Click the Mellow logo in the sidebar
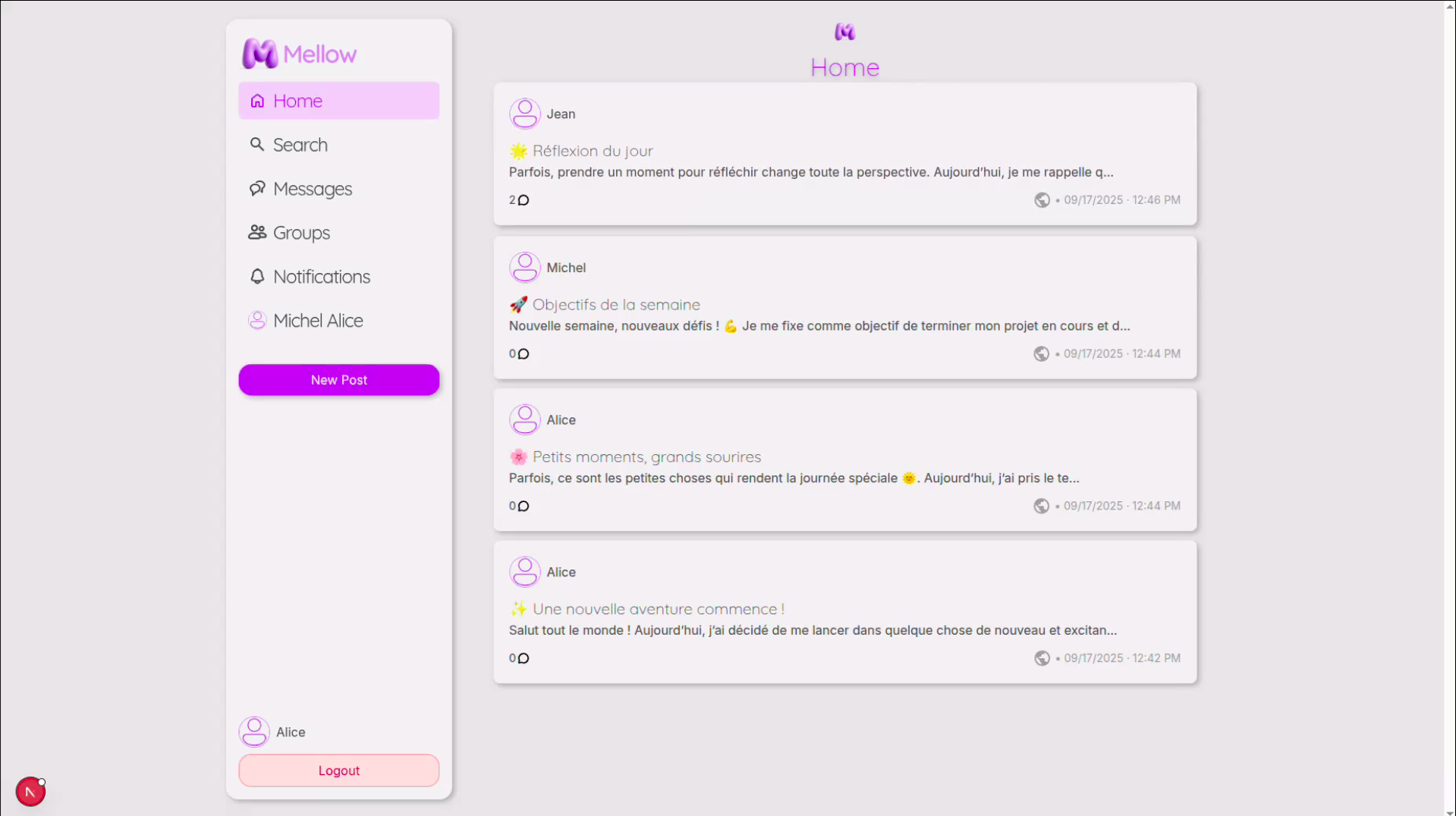The height and width of the screenshot is (816, 1456). [x=298, y=54]
